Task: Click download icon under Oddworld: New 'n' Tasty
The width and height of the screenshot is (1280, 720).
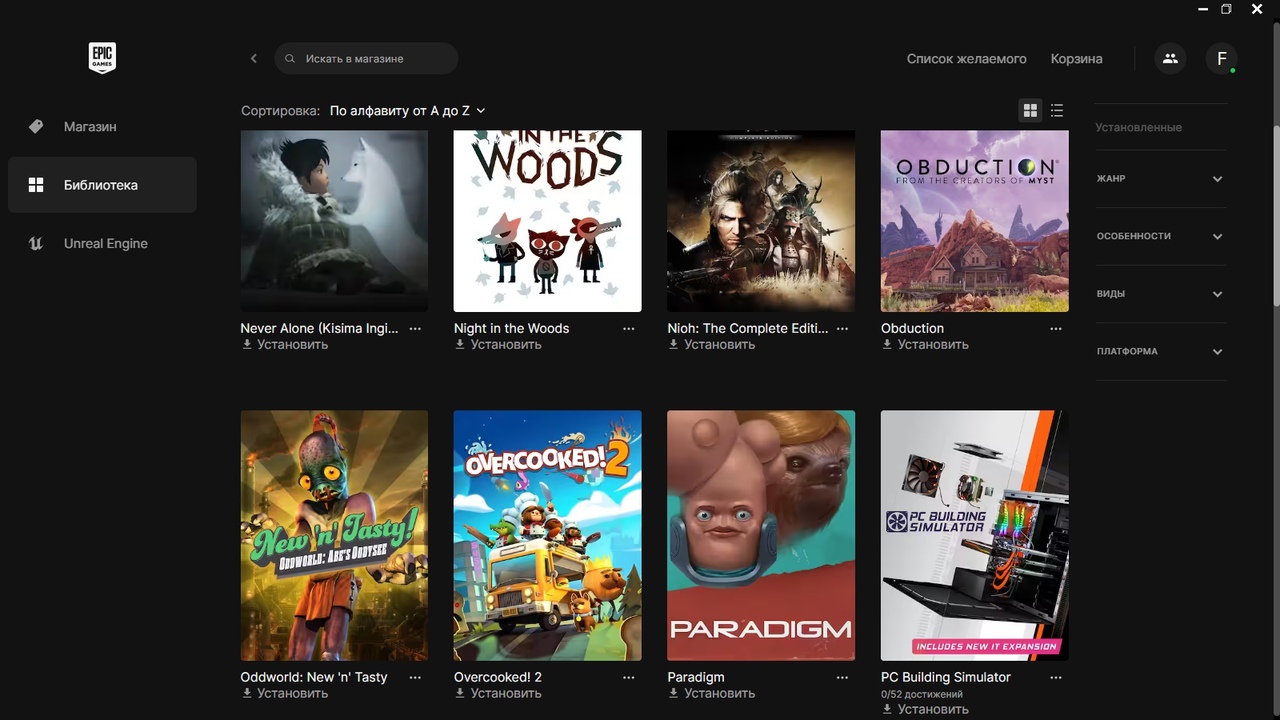Action: point(247,693)
